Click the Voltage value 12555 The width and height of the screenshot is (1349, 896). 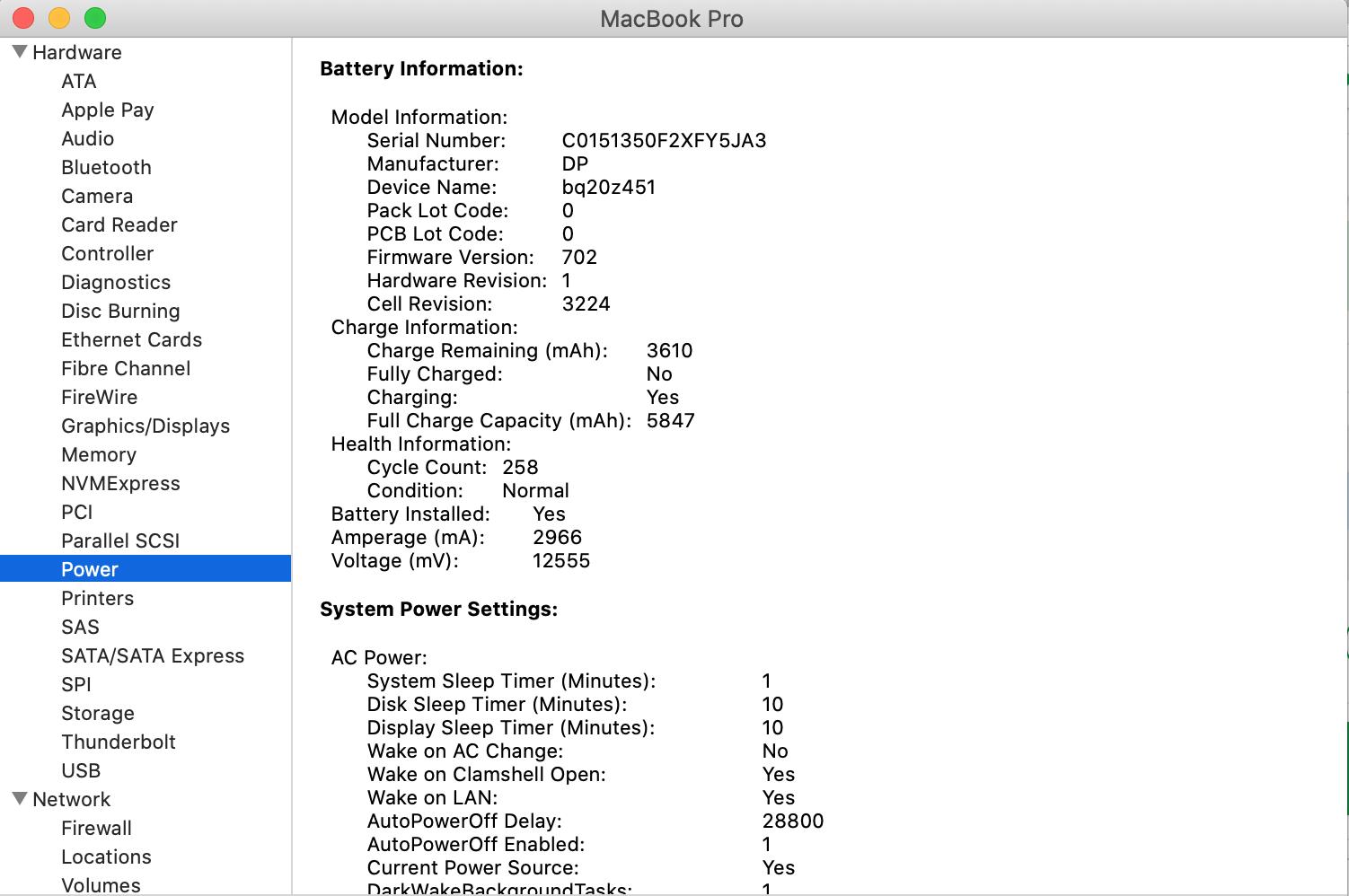click(x=561, y=560)
